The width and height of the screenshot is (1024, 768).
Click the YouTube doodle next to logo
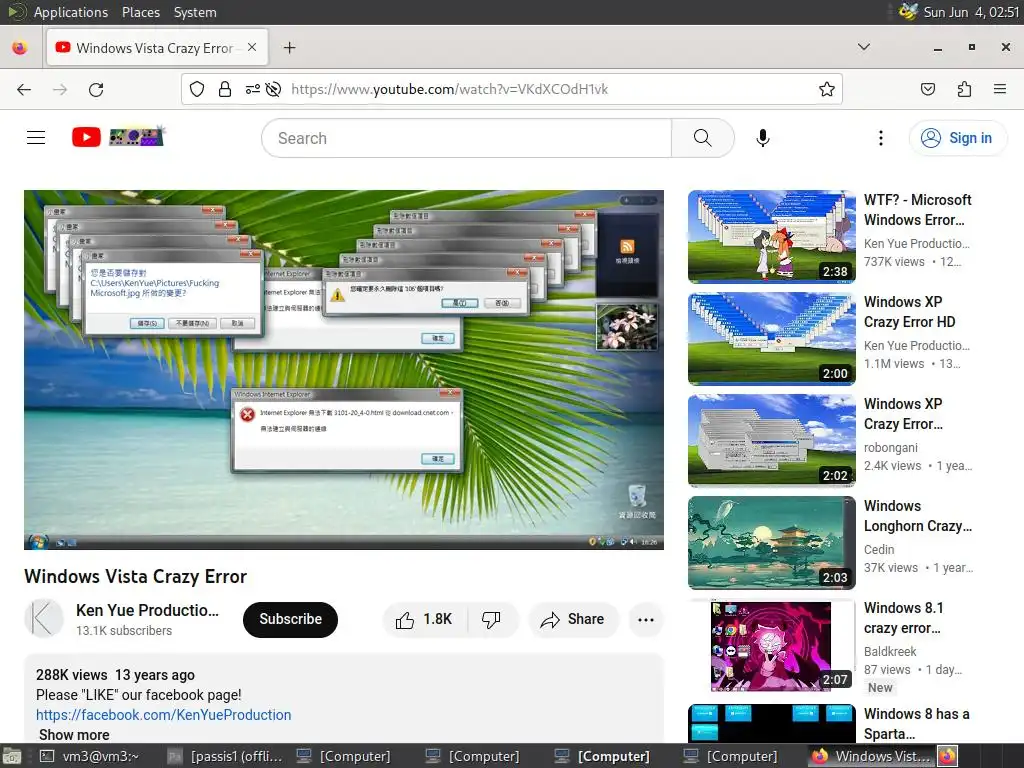pyautogui.click(x=137, y=136)
